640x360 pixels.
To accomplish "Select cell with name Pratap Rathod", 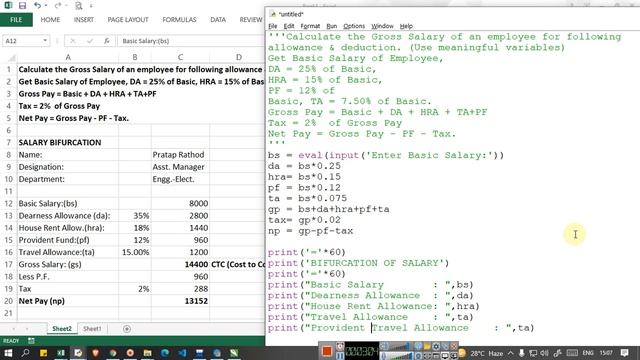I will (180, 155).
